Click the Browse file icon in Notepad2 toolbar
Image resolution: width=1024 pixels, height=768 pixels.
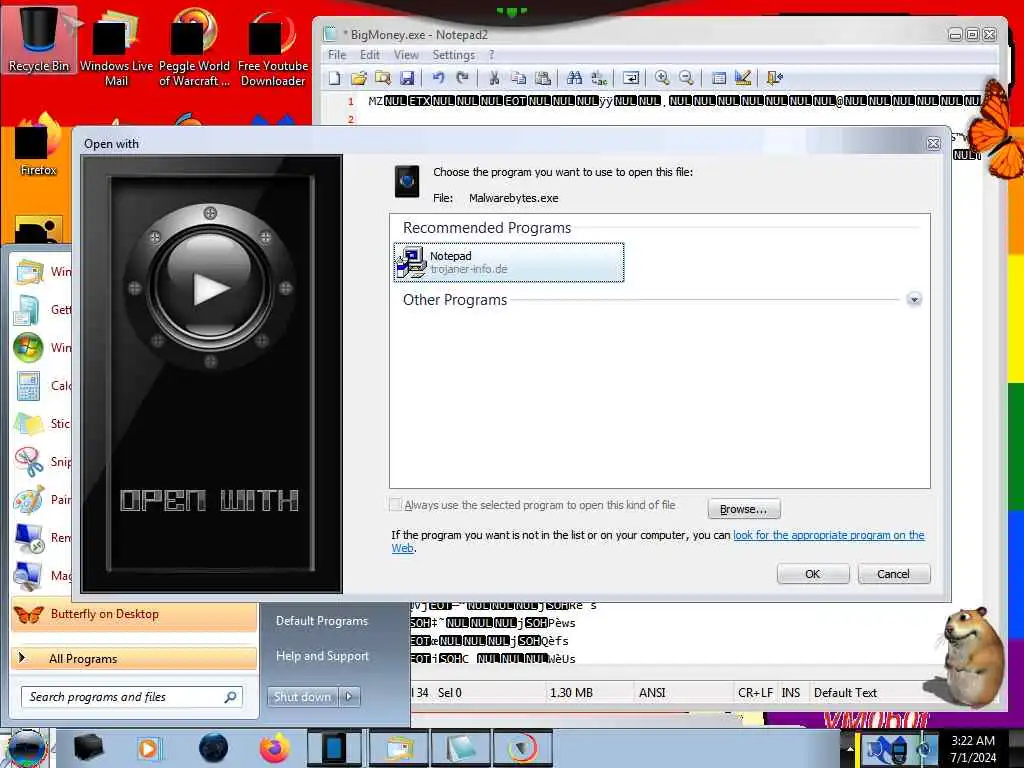click(383, 78)
